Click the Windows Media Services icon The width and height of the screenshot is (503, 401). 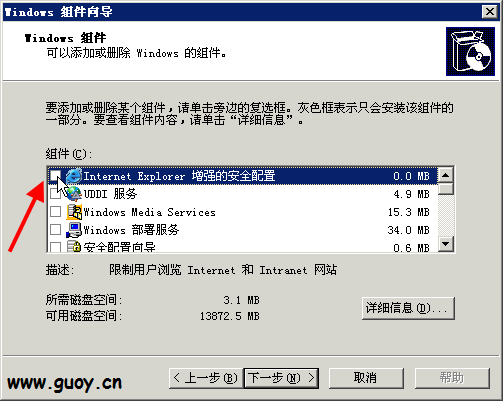click(74, 212)
